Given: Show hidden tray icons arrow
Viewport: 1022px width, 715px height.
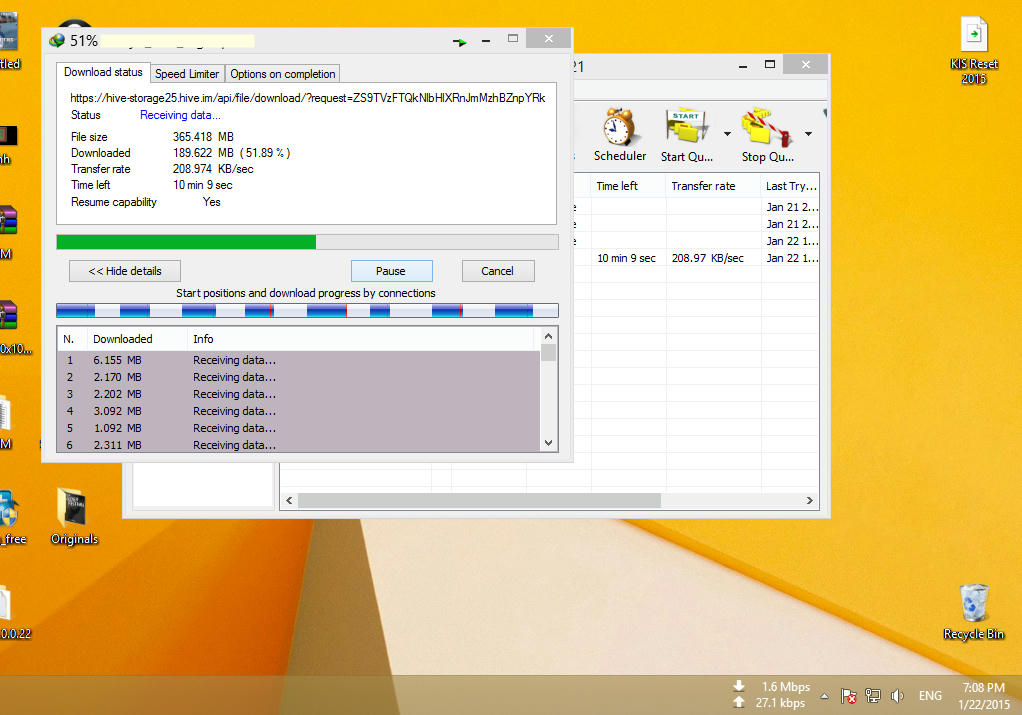Looking at the screenshot, I should [x=825, y=696].
